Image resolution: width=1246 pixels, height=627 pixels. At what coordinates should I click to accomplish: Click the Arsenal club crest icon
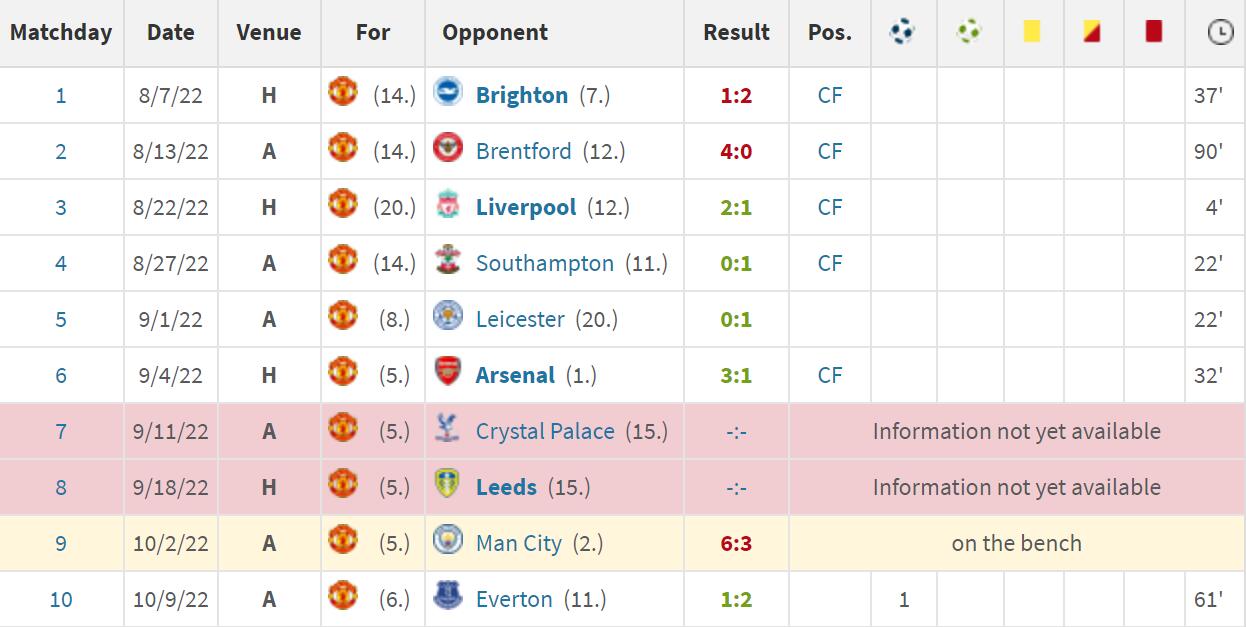pos(447,373)
